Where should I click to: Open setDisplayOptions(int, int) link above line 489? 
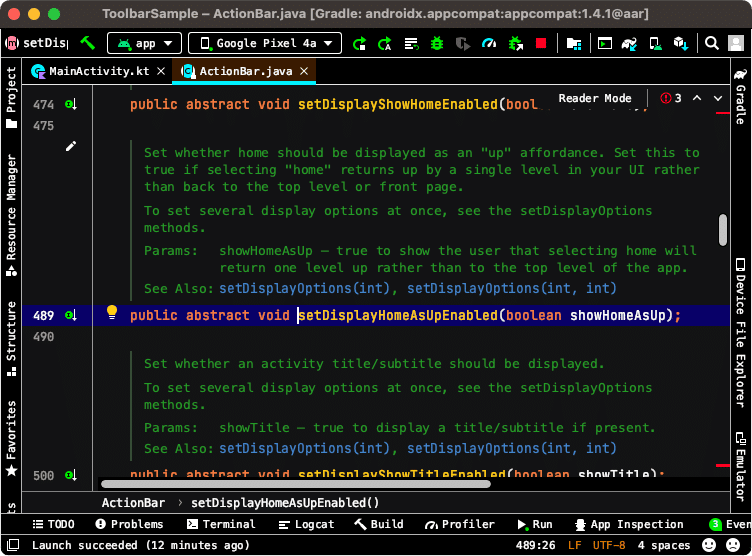coord(512,288)
